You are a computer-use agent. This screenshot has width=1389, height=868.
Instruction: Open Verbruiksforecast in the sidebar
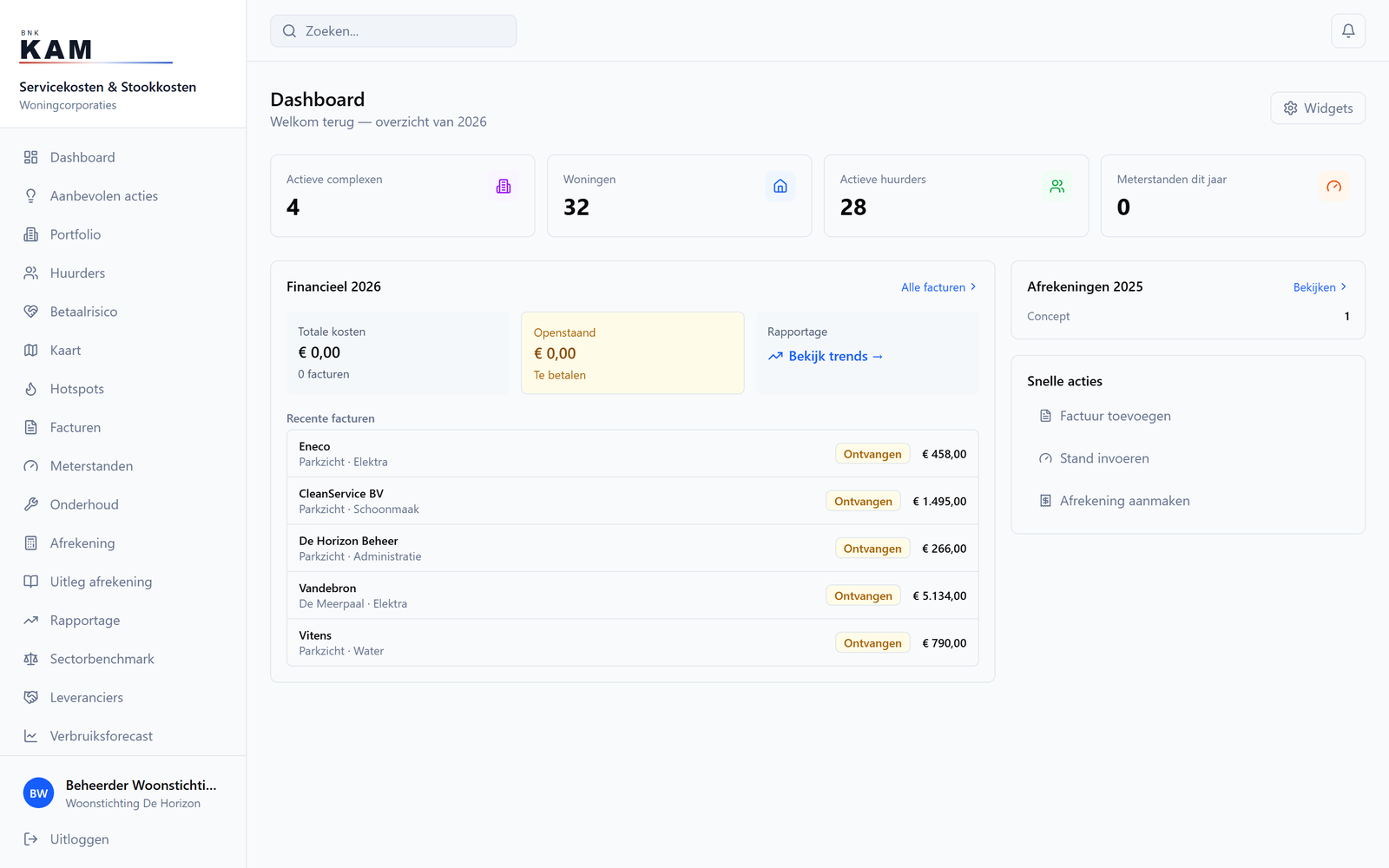(123, 736)
